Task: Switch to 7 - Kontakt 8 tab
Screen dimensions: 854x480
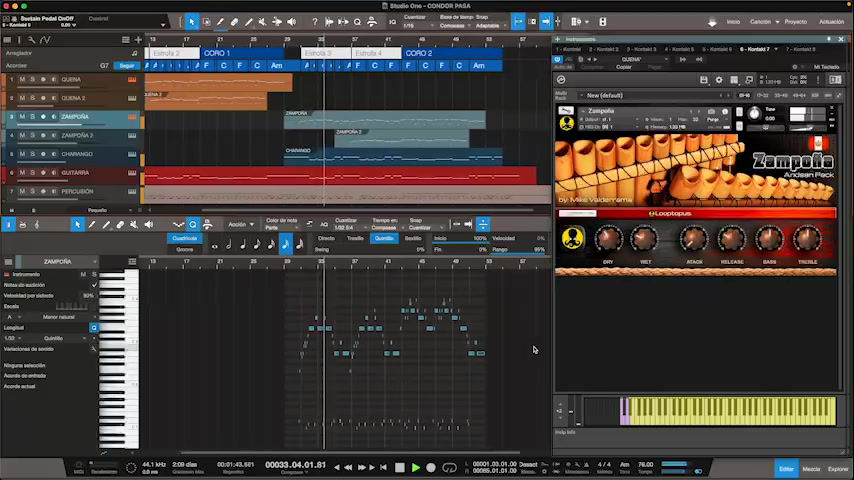Action: coord(800,50)
